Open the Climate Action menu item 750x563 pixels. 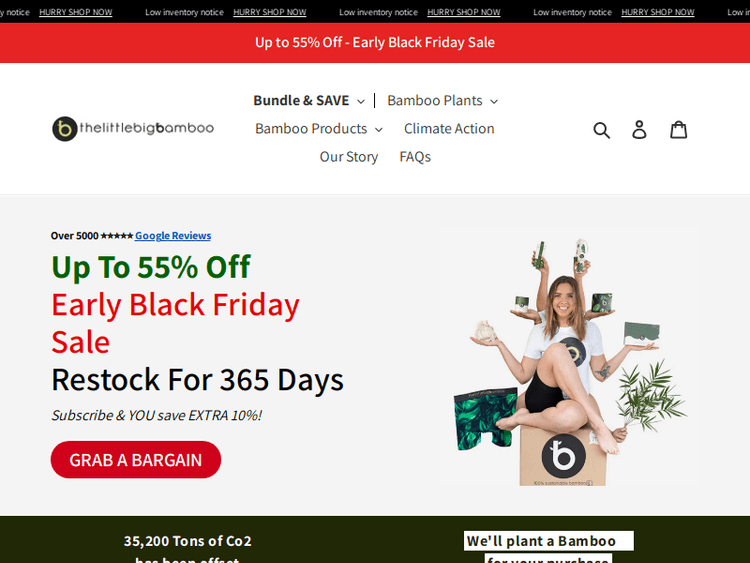click(449, 129)
